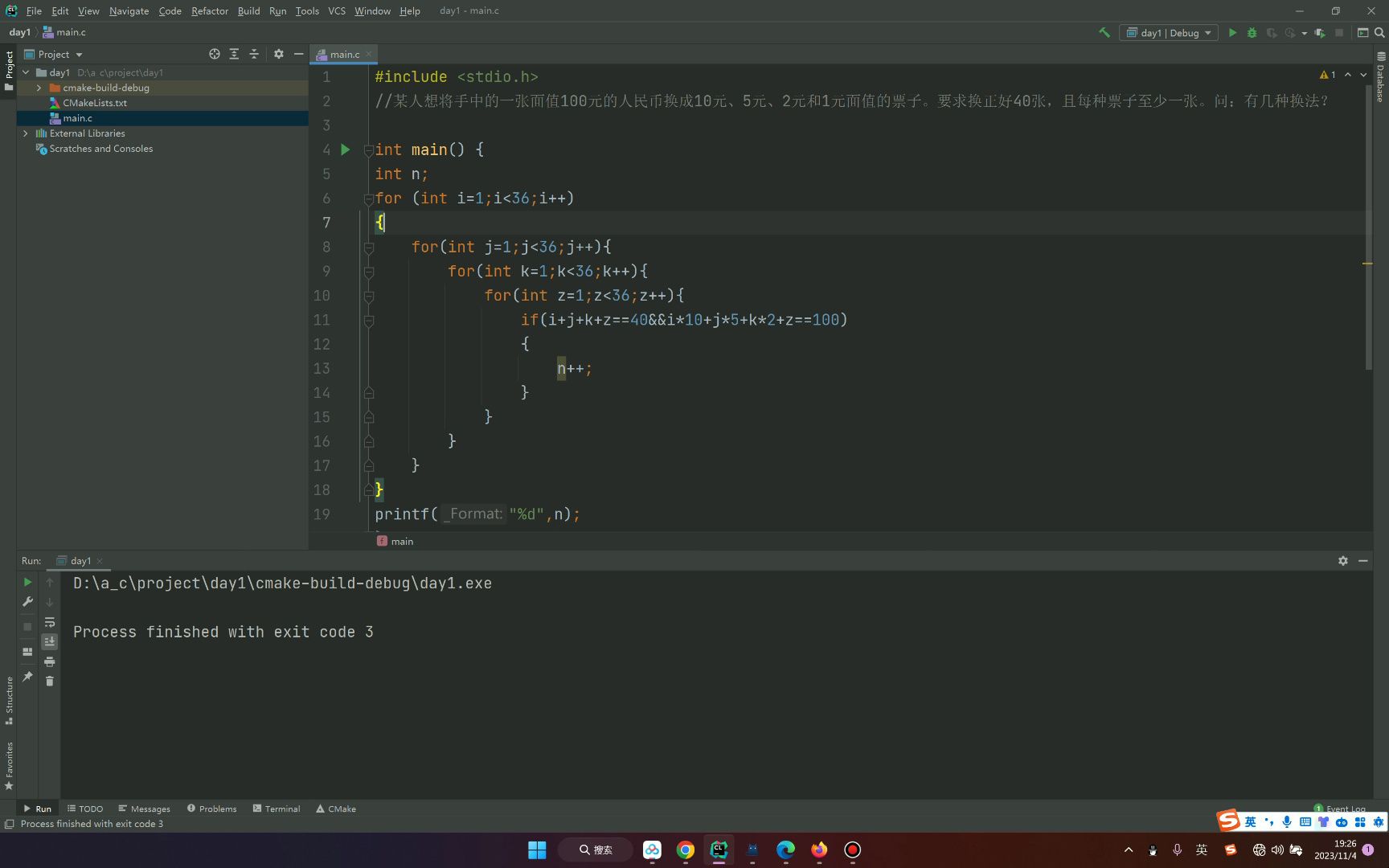Close the day1 run tab
The width and height of the screenshot is (1389, 868).
[100, 561]
